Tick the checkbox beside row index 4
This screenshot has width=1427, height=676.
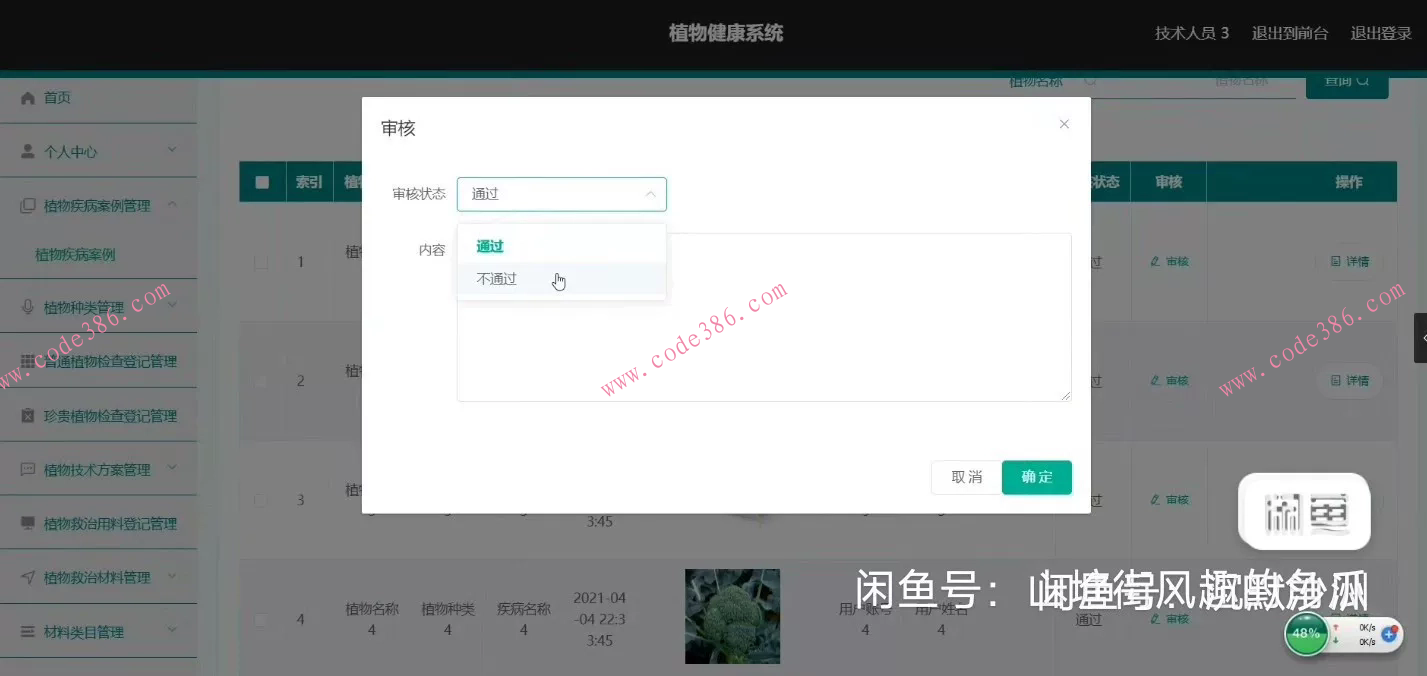[x=261, y=619]
